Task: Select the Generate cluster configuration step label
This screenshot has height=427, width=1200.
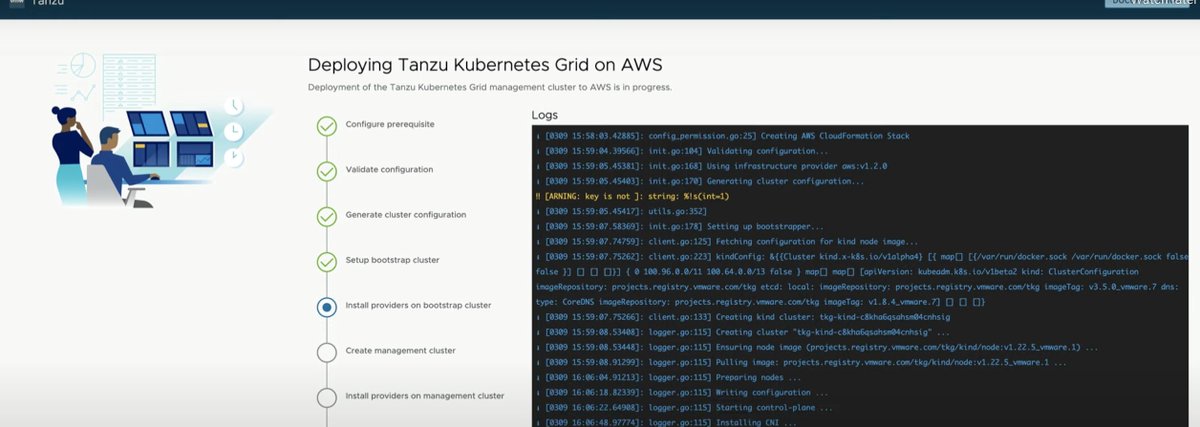Action: [x=406, y=215]
